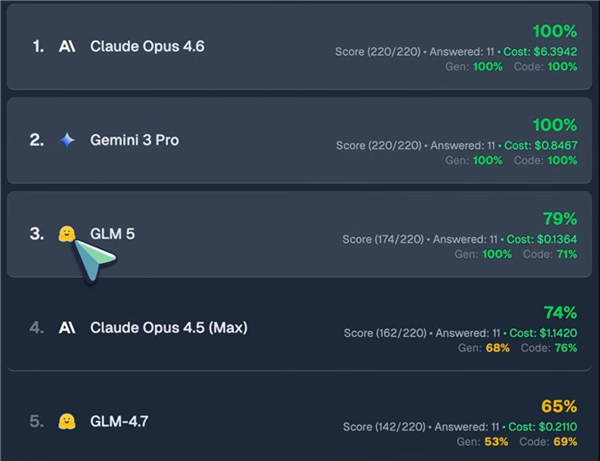Select the GLM 5 model name
The width and height of the screenshot is (600, 461).
[112, 234]
